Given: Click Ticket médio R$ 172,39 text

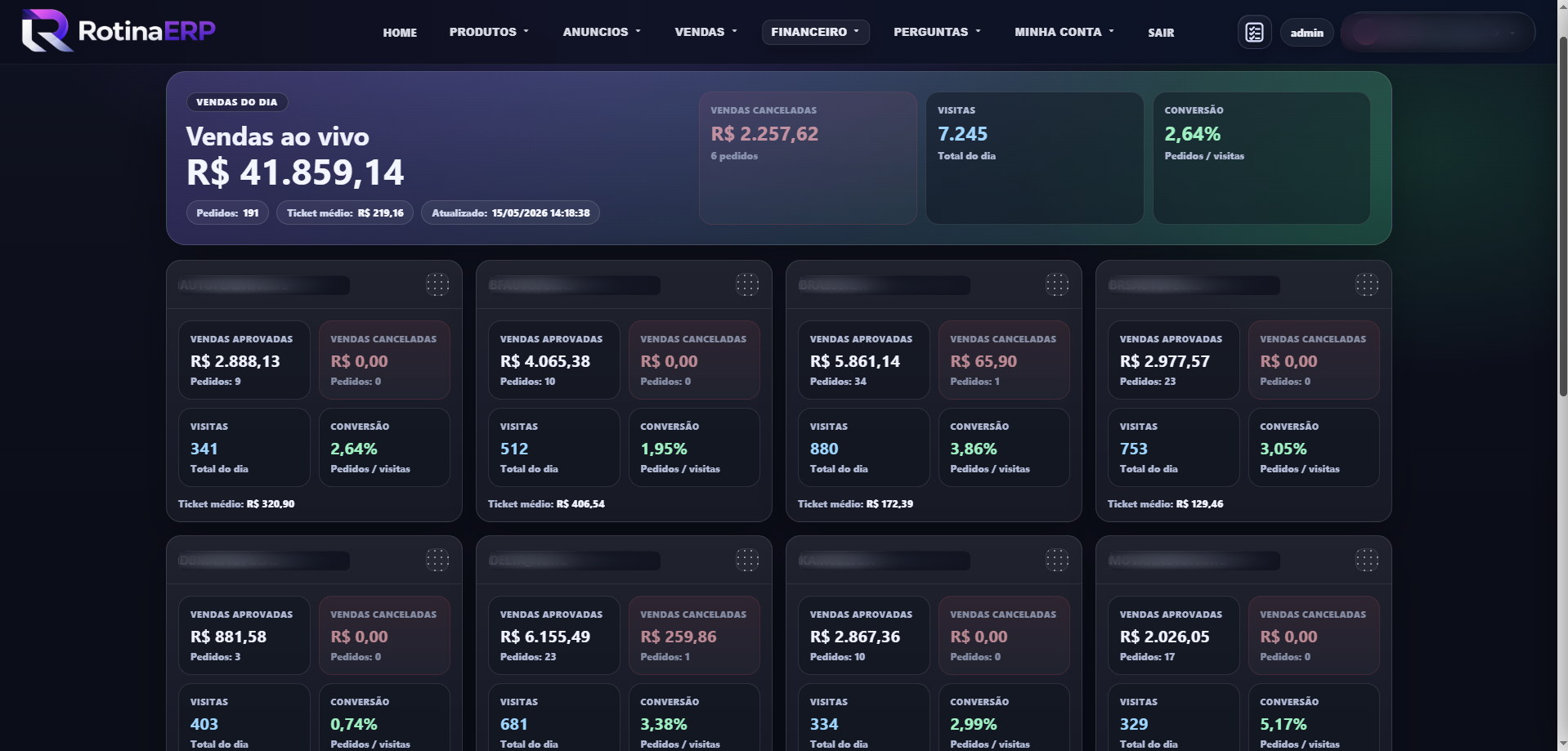Looking at the screenshot, I should click(x=855, y=504).
